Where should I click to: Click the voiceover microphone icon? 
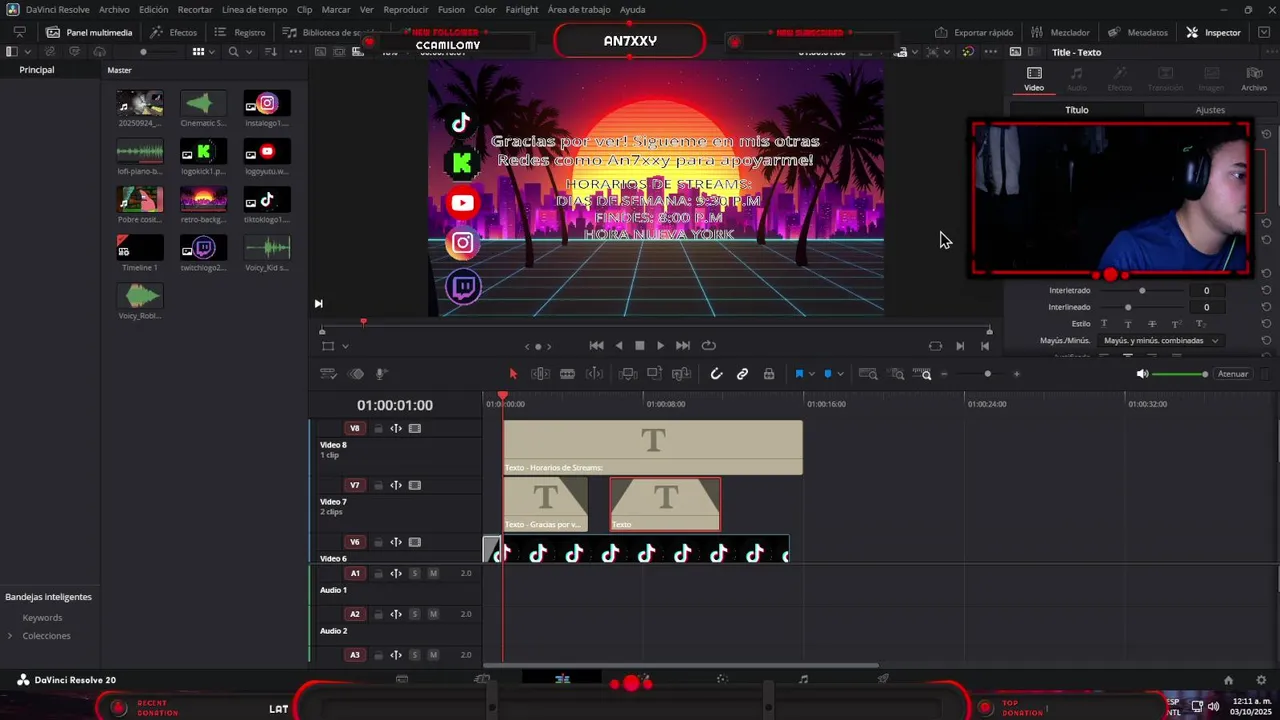click(381, 374)
